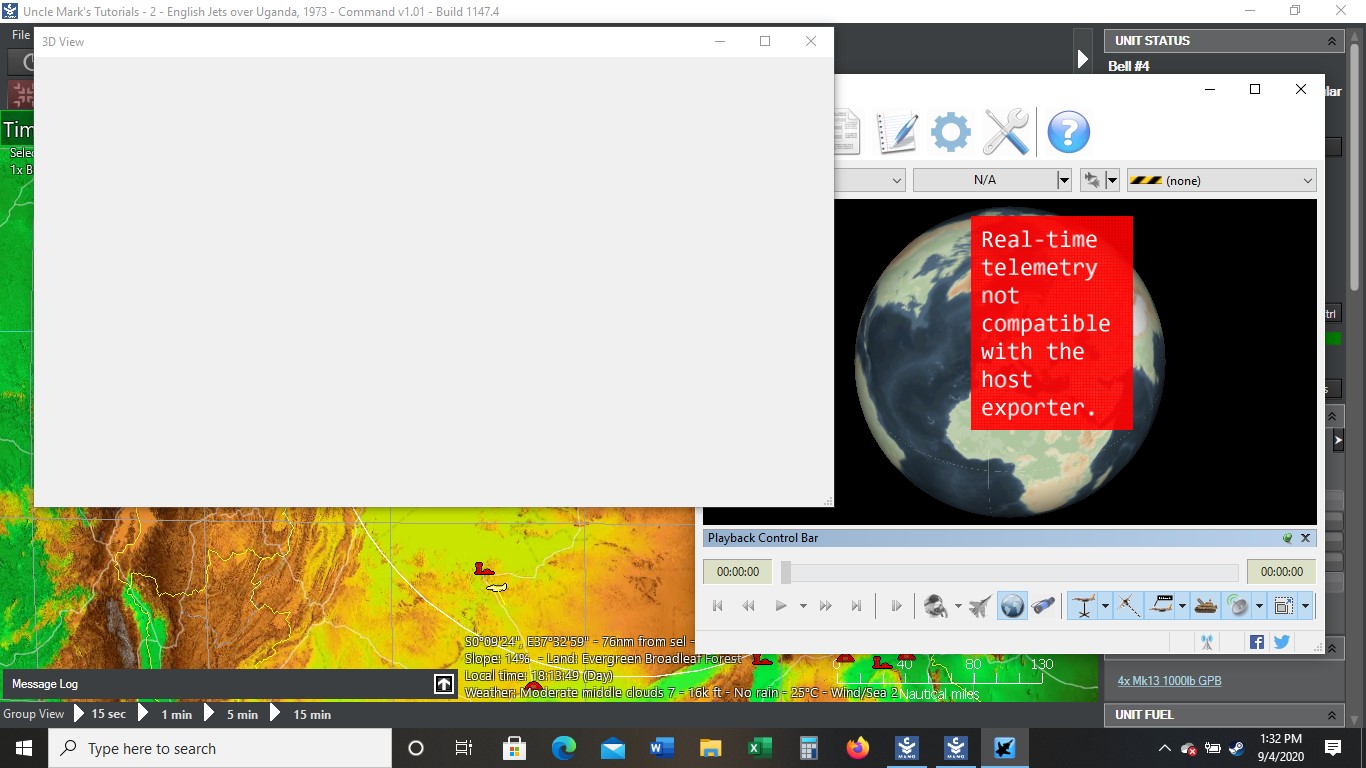The height and width of the screenshot is (768, 1366).
Task: Collapse the UNIT FUEL panel chevrons
Action: 1331,715
